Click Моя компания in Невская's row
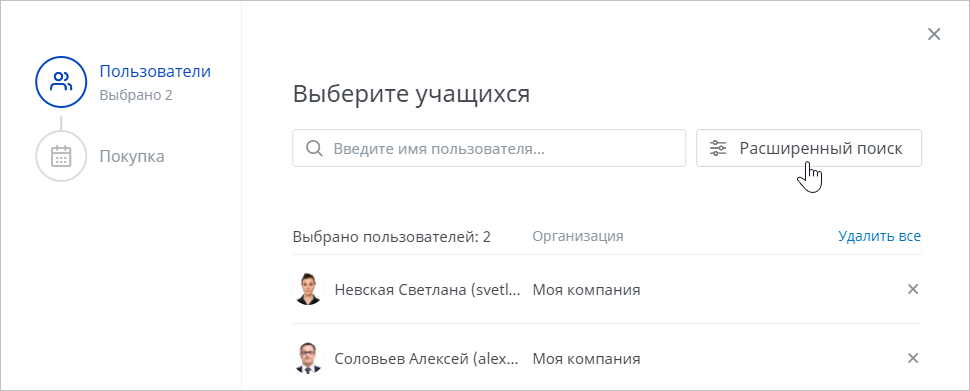Image resolution: width=970 pixels, height=391 pixels. [x=586, y=290]
